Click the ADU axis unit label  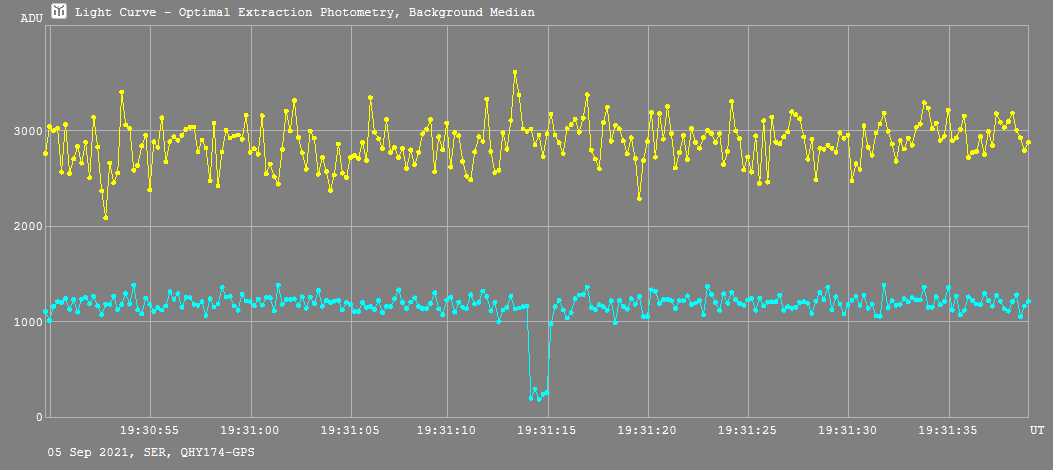click(32, 19)
